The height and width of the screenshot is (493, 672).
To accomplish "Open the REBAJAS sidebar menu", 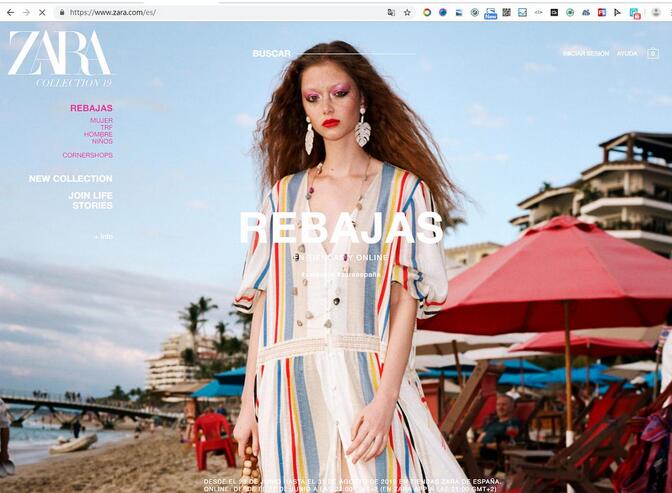I will (x=91, y=108).
